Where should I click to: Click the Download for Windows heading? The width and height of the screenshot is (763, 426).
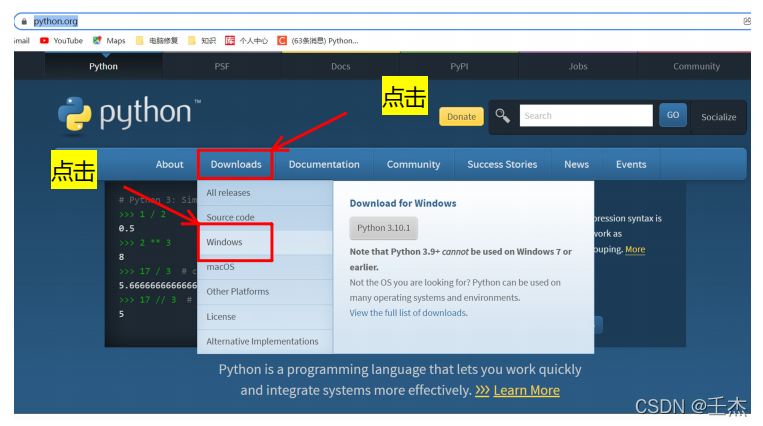click(x=403, y=204)
